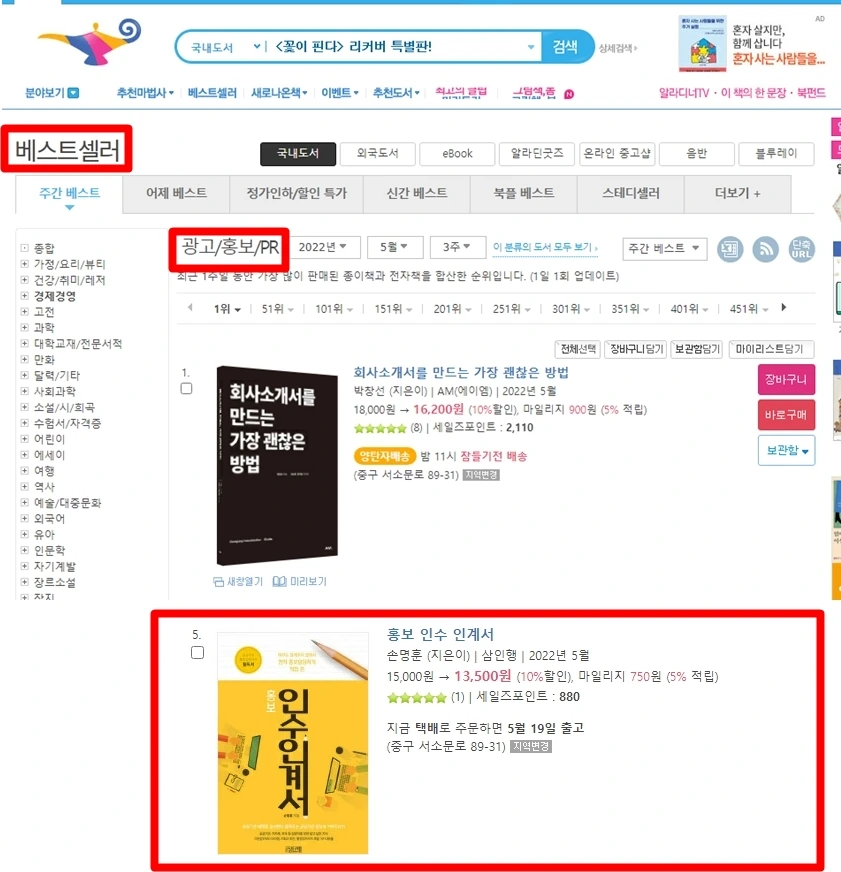Select the eBook category tab
Screen dimensions: 841x872
tap(457, 153)
